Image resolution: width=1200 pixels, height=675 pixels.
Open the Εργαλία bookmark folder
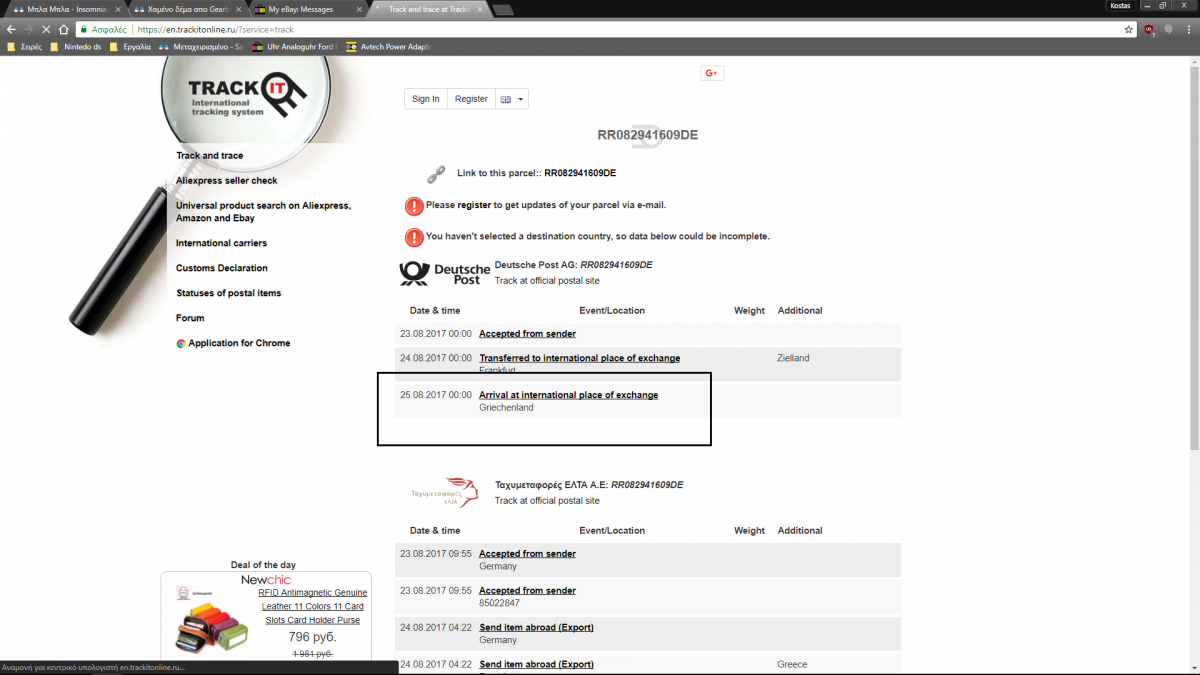coord(130,46)
